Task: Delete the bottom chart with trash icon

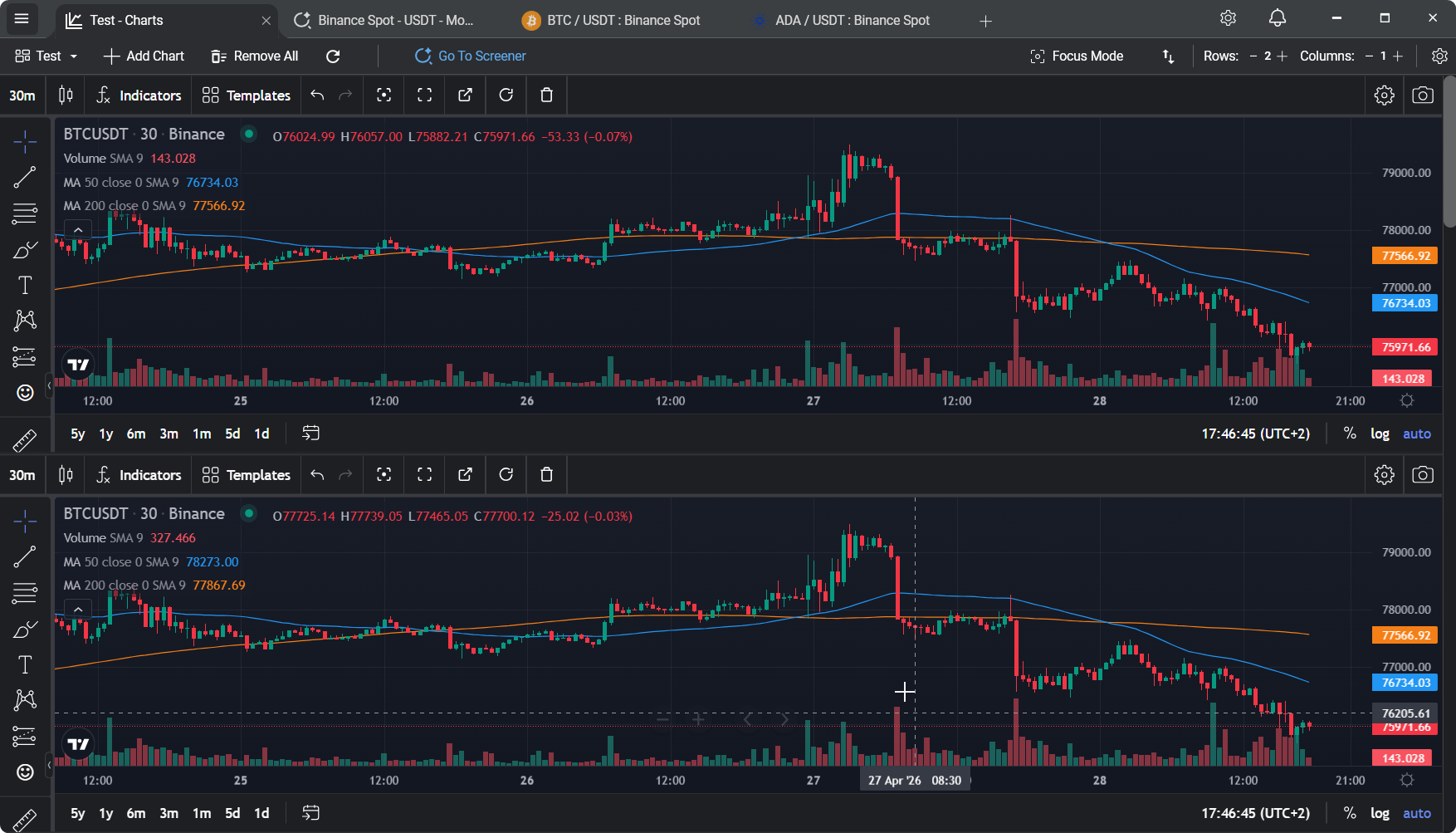Action: pos(546,475)
